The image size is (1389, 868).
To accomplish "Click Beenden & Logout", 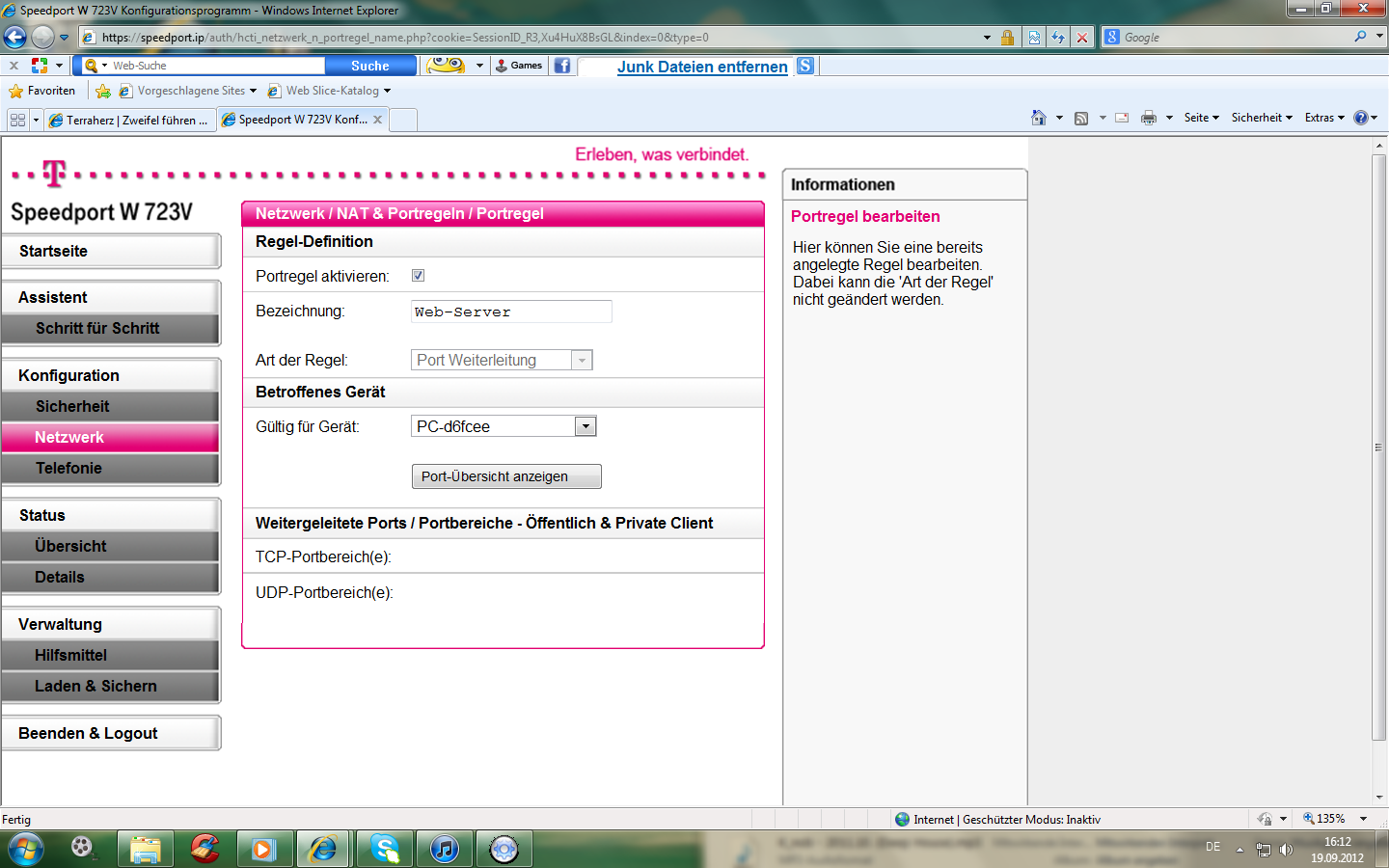I will tap(111, 733).
